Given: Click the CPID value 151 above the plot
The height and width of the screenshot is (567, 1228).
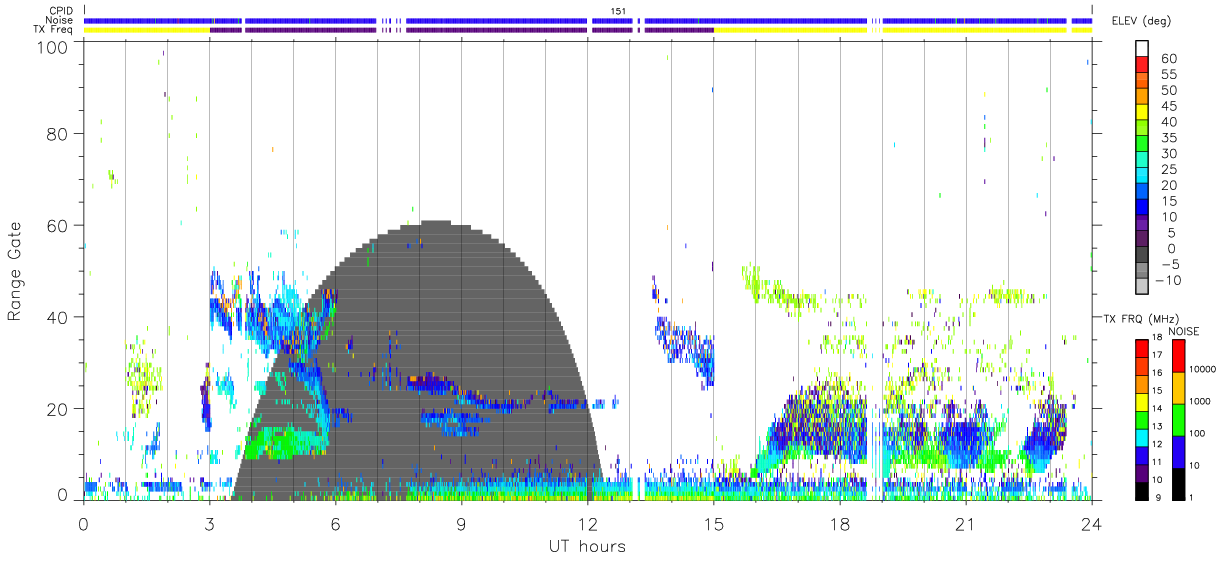Looking at the screenshot, I should tap(620, 11).
